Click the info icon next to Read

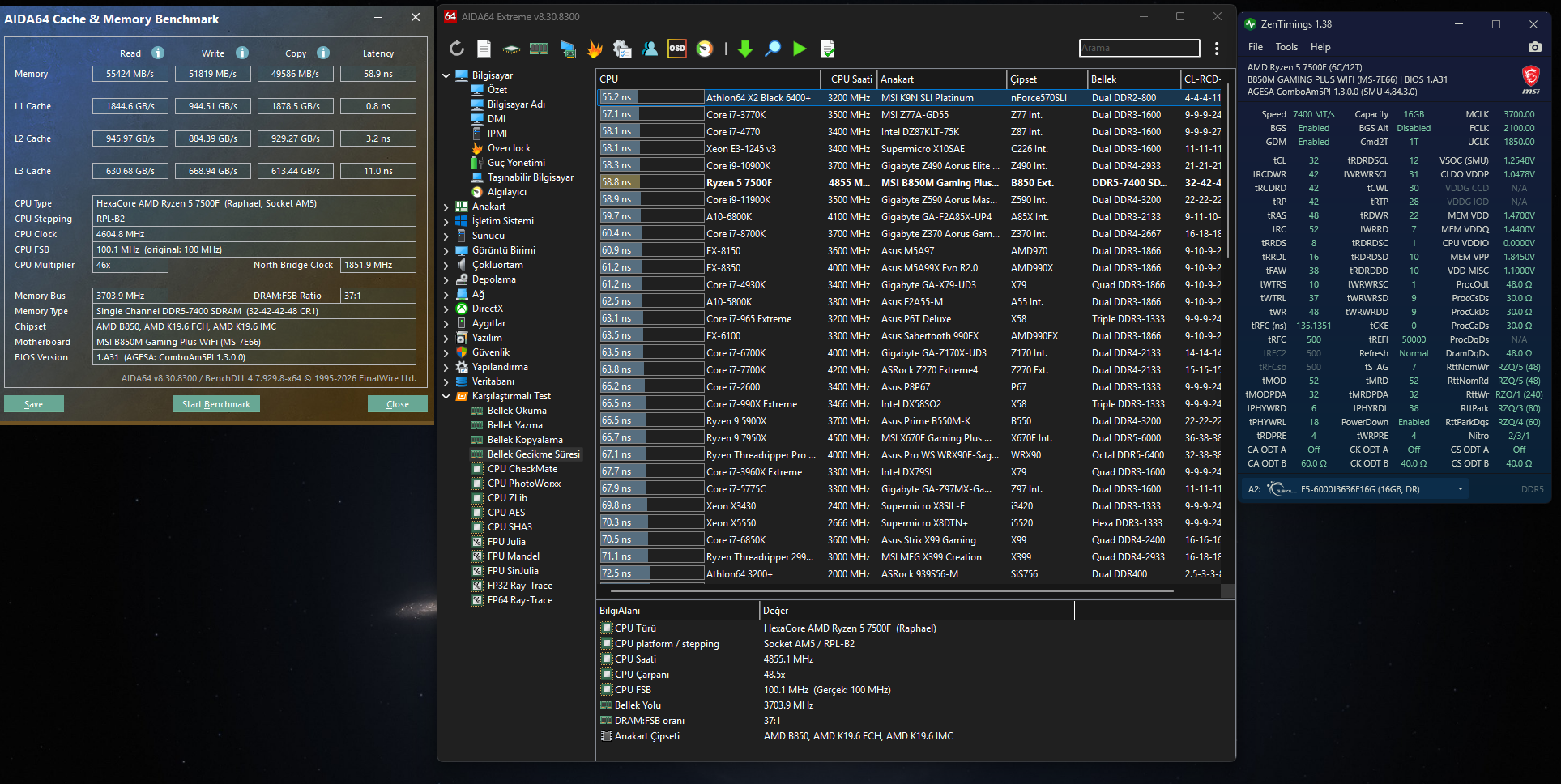[x=158, y=53]
